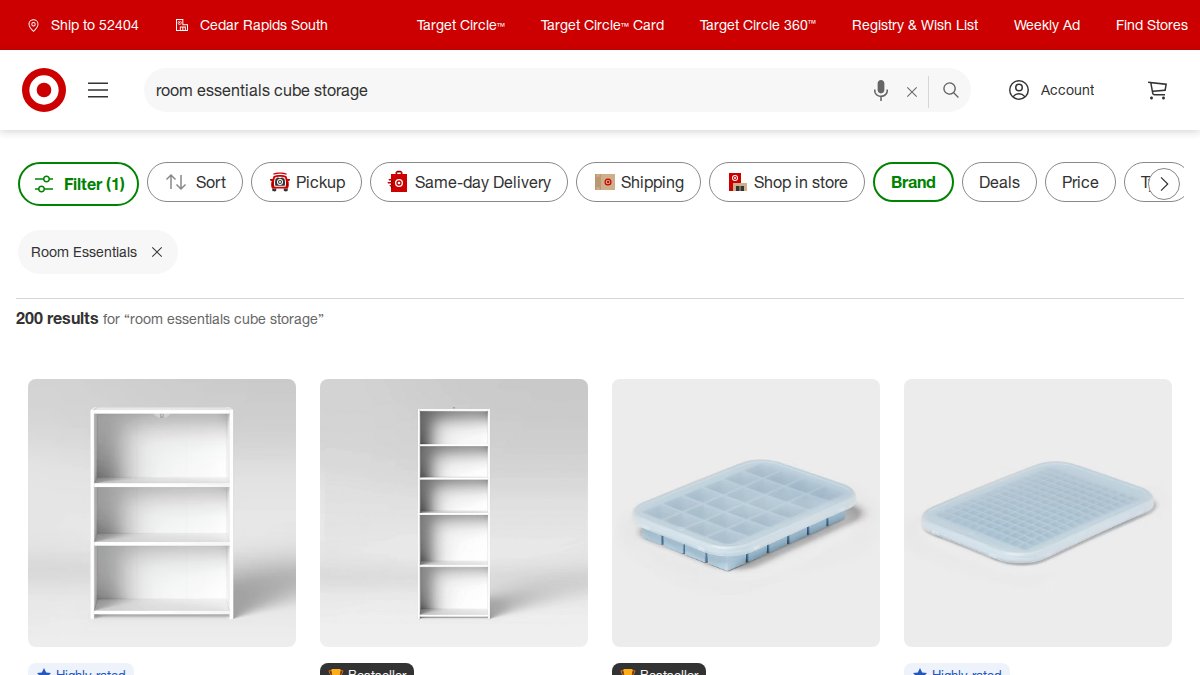Start voice search with microphone icon
Image resolution: width=1200 pixels, height=675 pixels.
tap(881, 90)
